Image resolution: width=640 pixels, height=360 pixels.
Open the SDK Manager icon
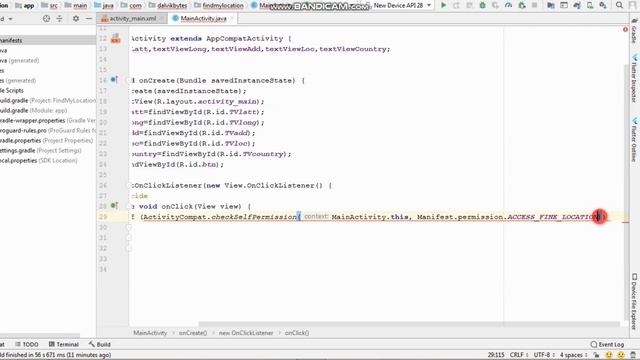(x=603, y=5)
